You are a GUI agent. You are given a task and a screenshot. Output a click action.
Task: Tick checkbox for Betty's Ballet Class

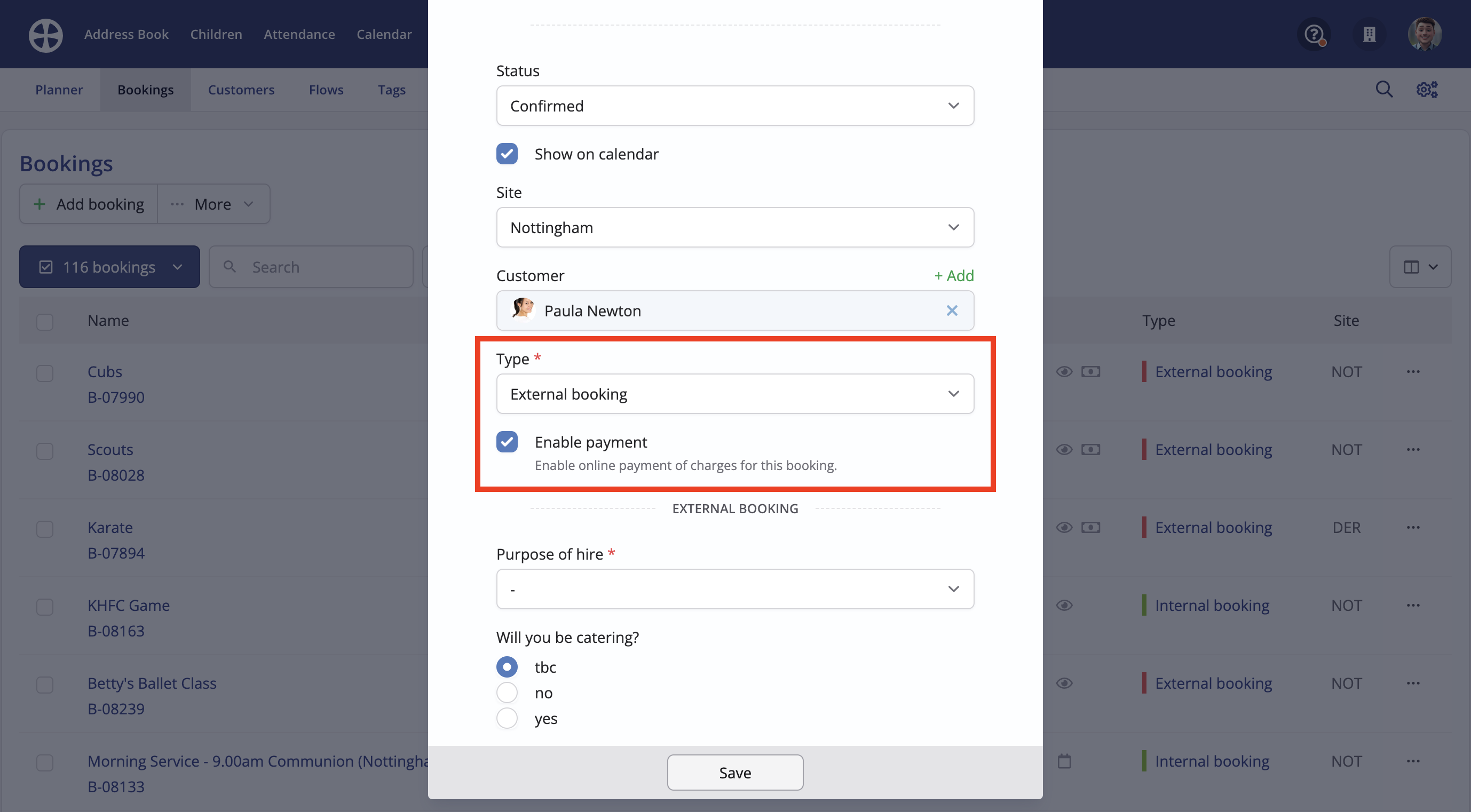(x=44, y=684)
